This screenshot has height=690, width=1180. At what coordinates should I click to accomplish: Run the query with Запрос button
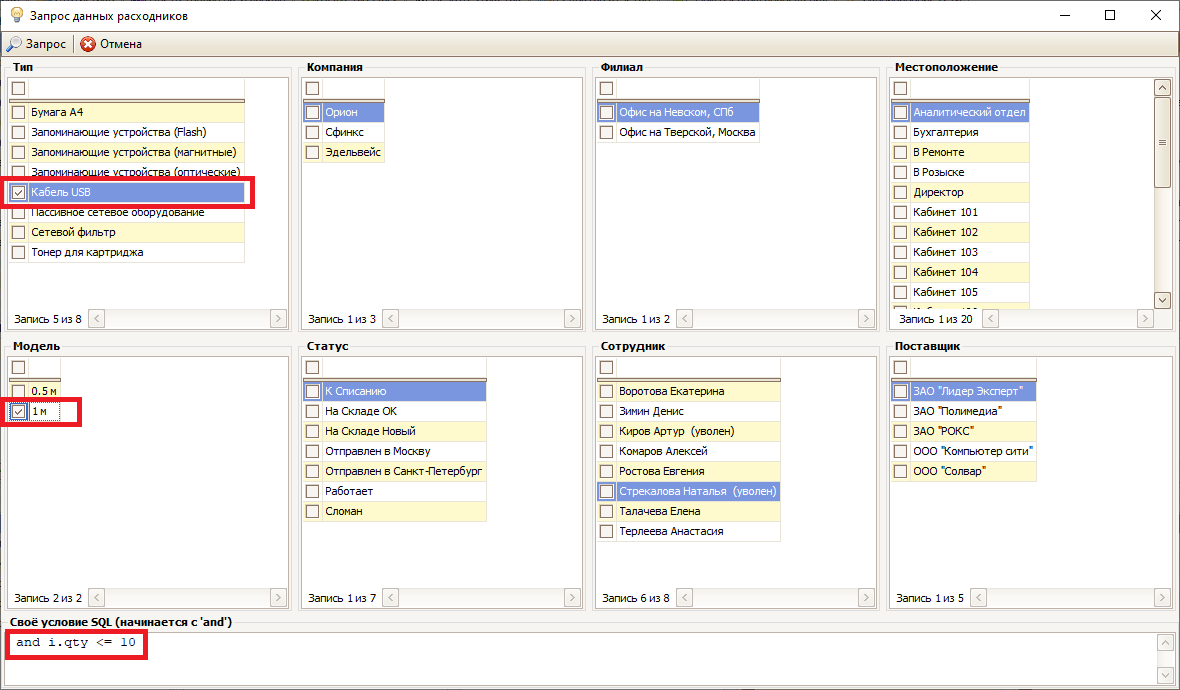click(x=36, y=44)
